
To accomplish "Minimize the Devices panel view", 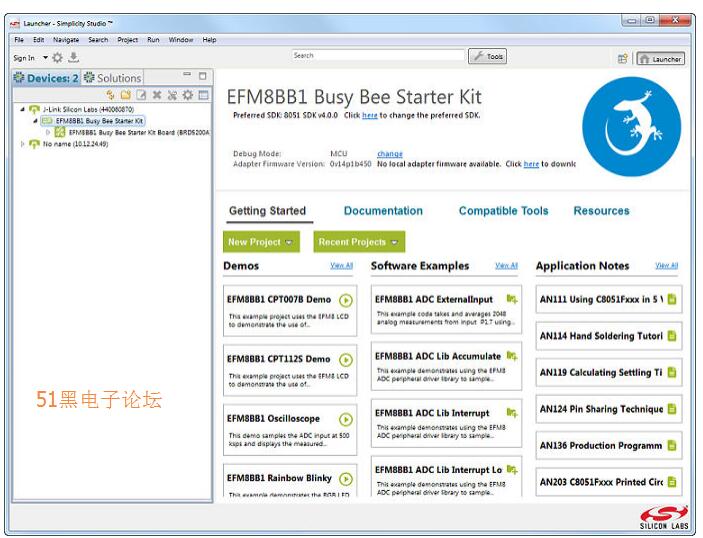I will click(x=187, y=75).
